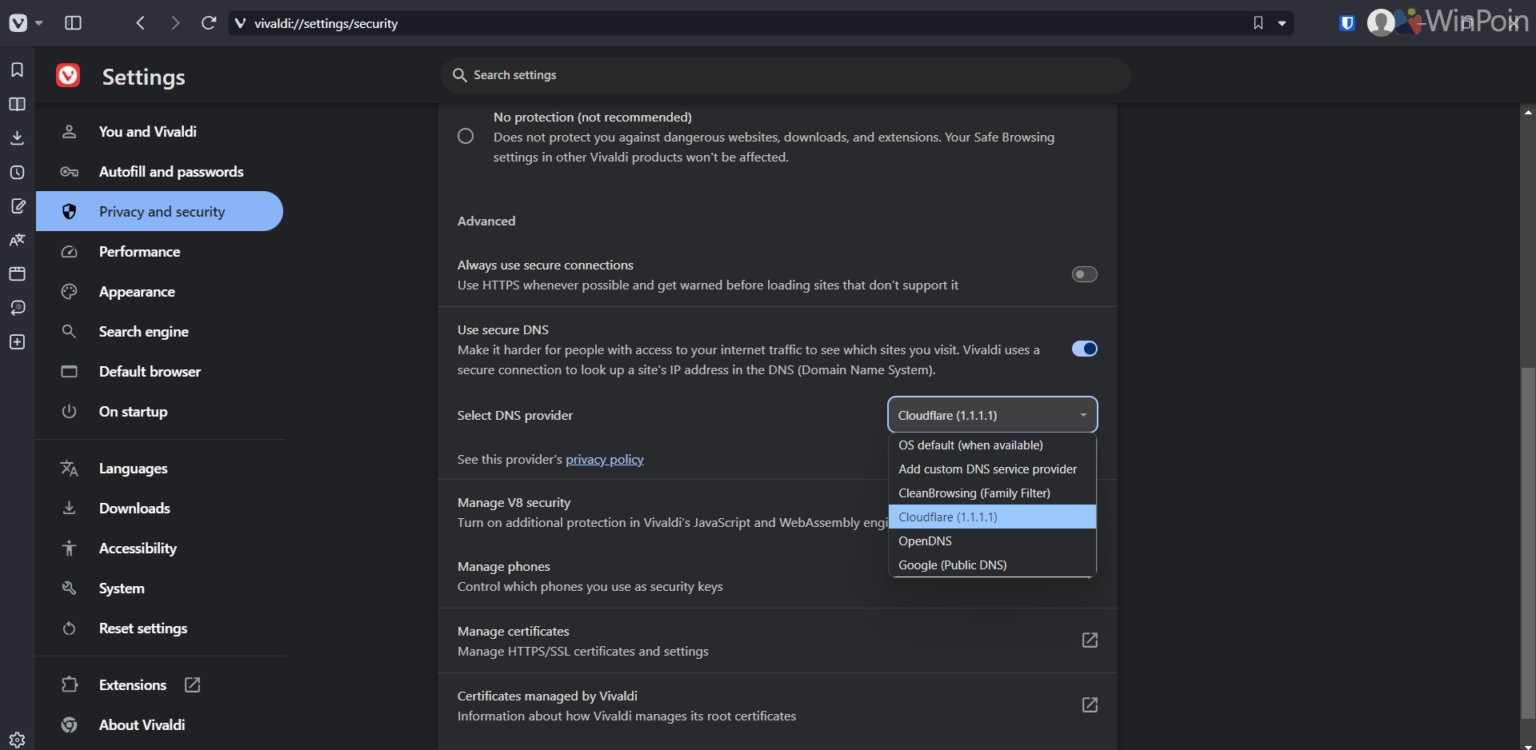Screen dimensions: 1536x750
Task: Open the chat bubble panel icon
Action: click(17, 308)
